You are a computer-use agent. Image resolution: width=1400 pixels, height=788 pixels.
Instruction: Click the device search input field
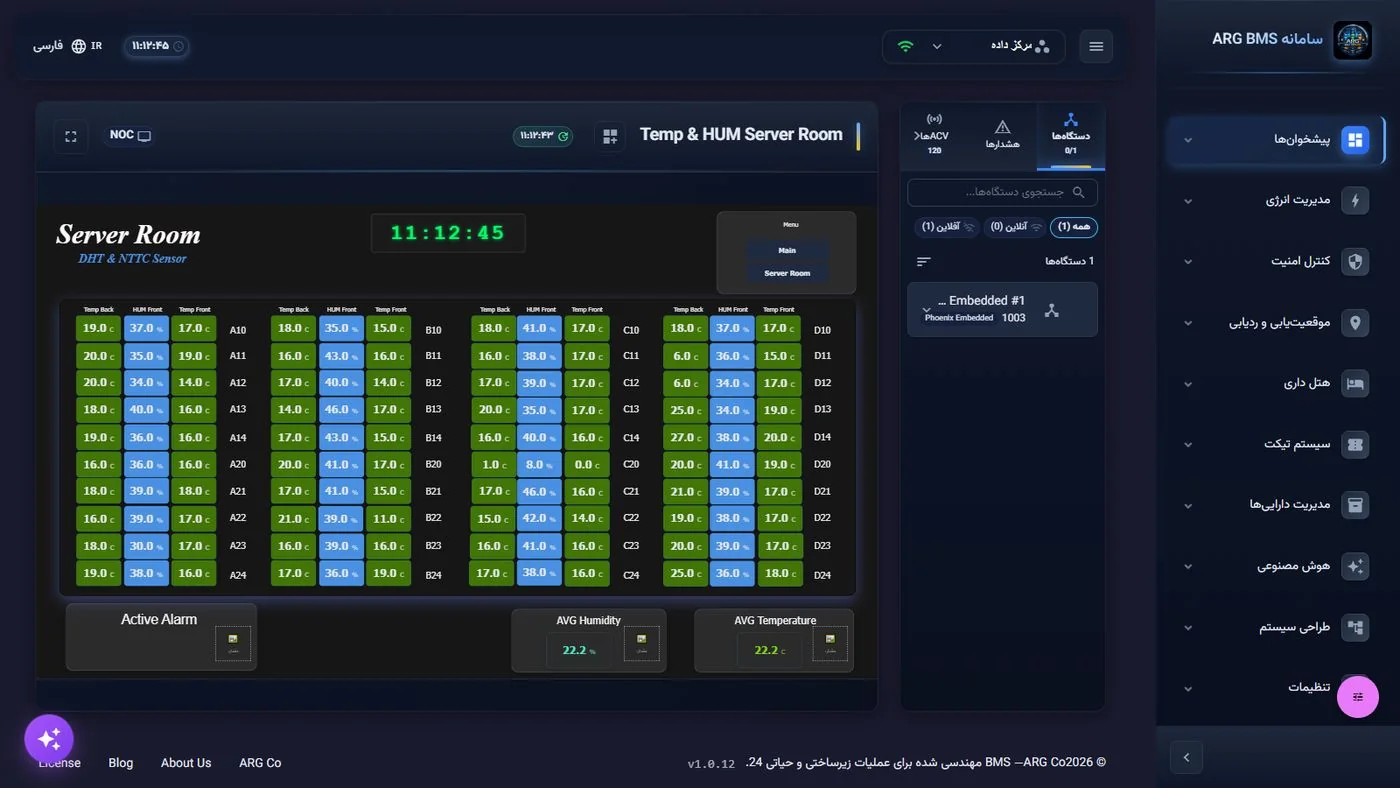pos(1002,192)
